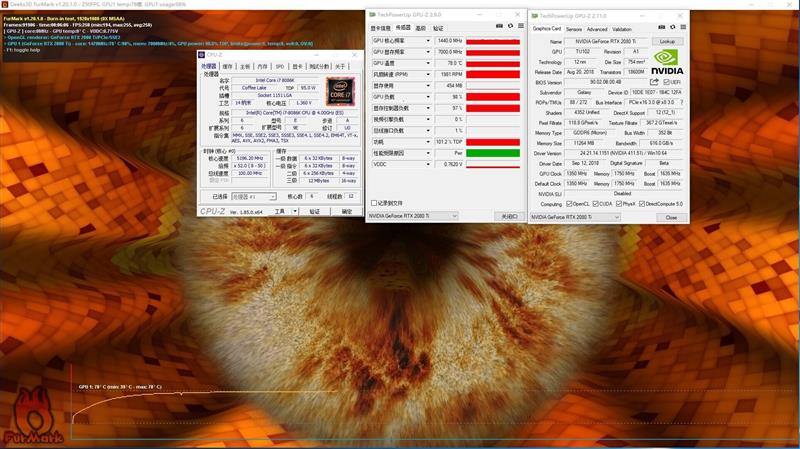Select the Advanced tab in English GPU-Z
This screenshot has height=449, width=800.
tap(596, 30)
